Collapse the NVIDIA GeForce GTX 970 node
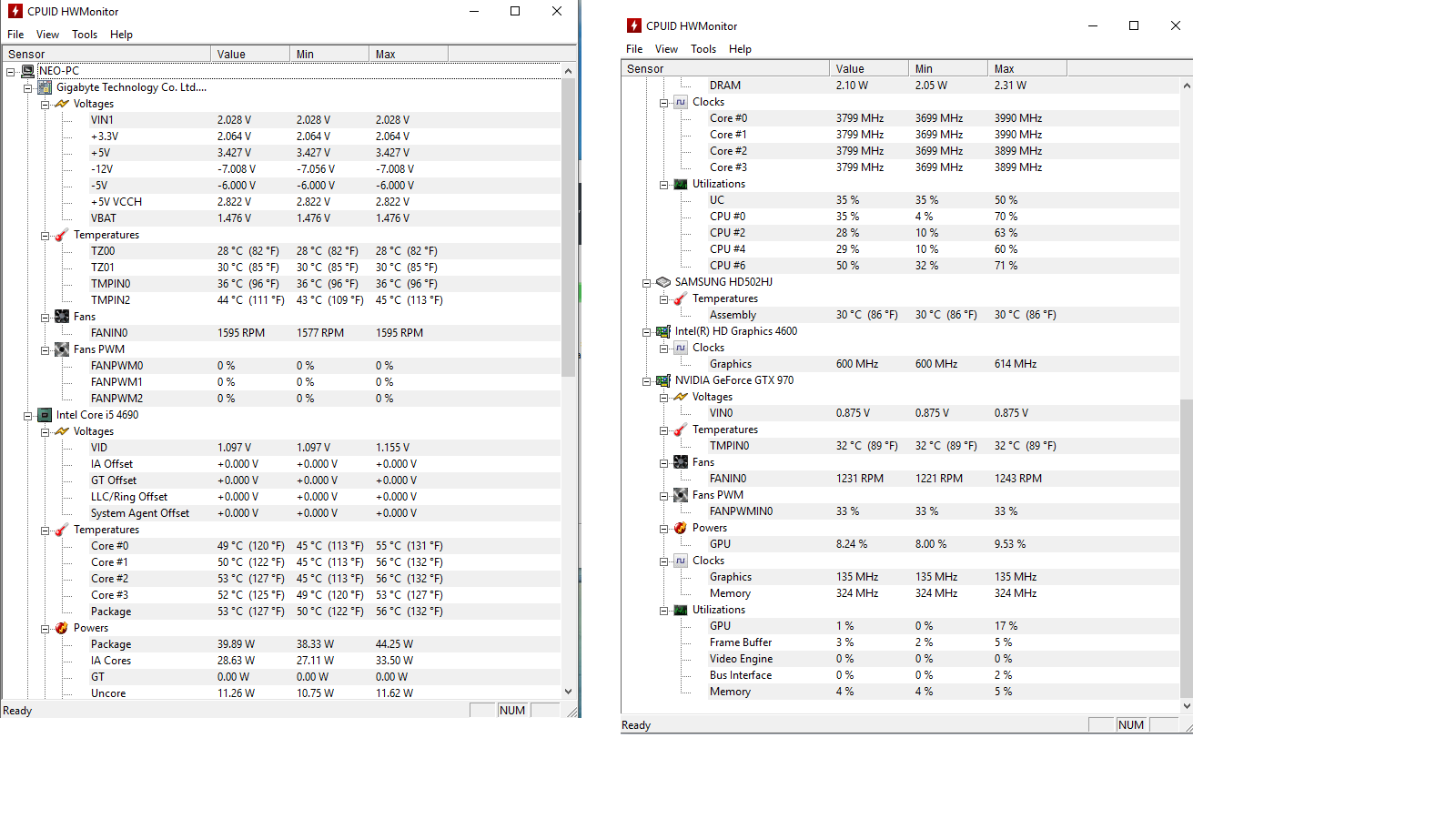 click(647, 380)
